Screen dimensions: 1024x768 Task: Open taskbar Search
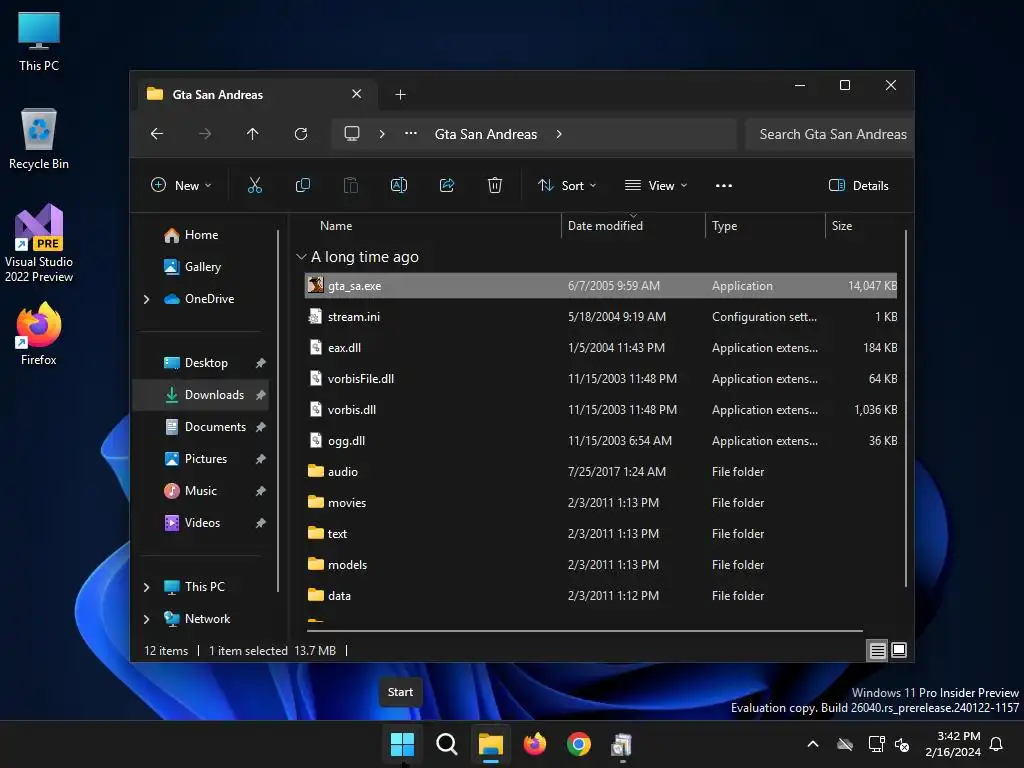[447, 744]
